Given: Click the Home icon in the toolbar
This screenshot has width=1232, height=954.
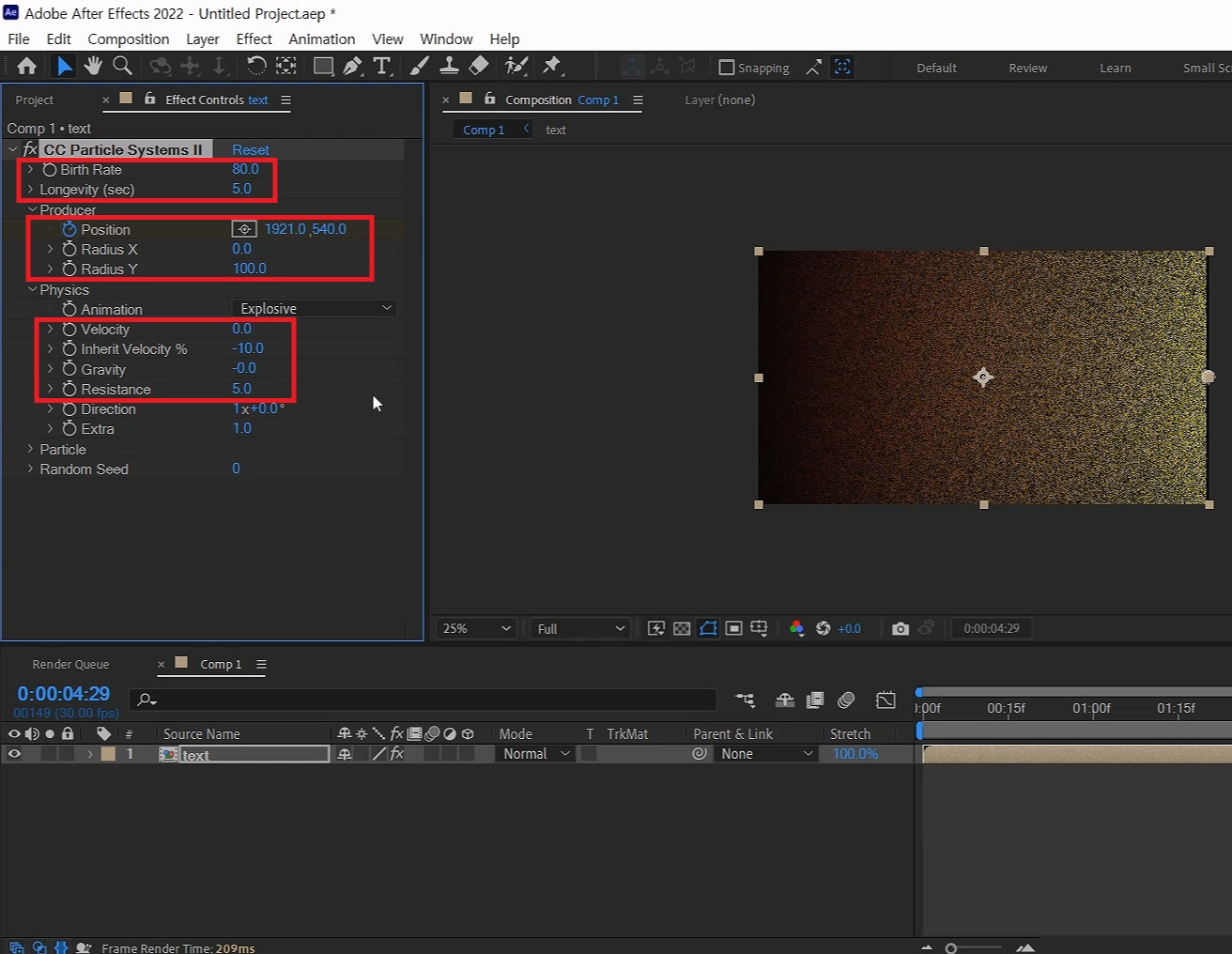Looking at the screenshot, I should 27,66.
